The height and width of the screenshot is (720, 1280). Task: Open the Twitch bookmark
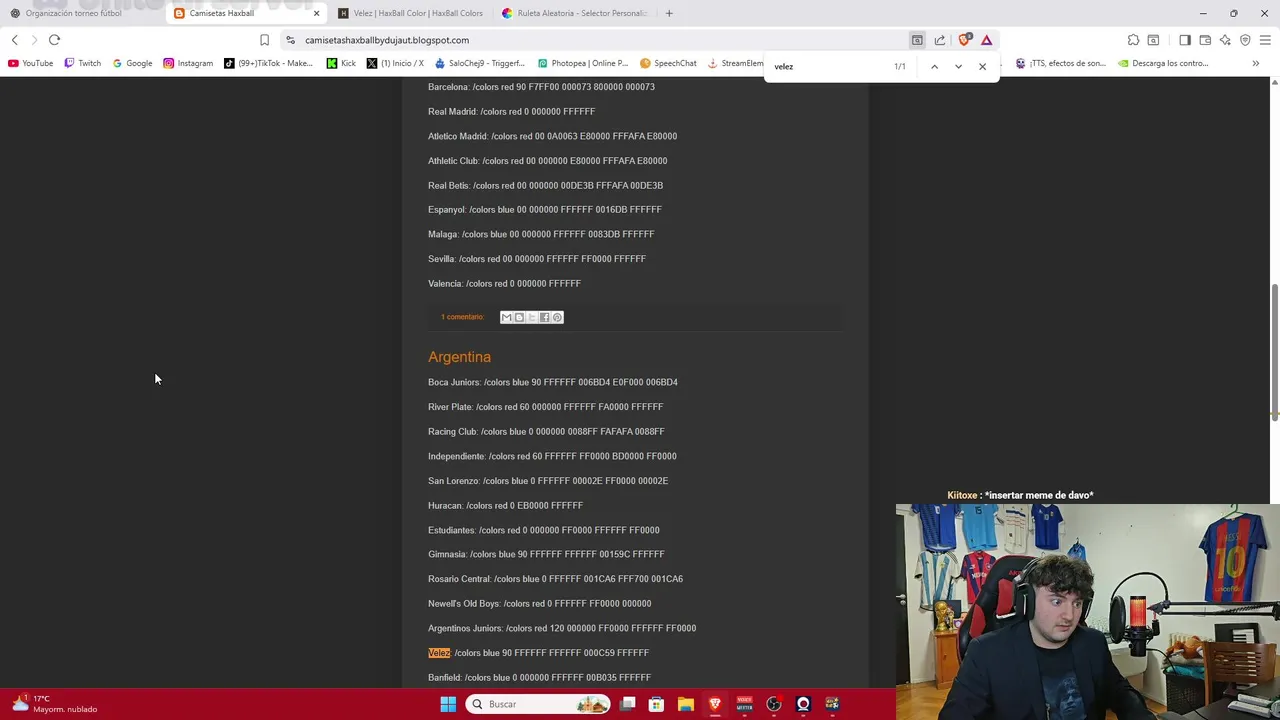point(82,63)
